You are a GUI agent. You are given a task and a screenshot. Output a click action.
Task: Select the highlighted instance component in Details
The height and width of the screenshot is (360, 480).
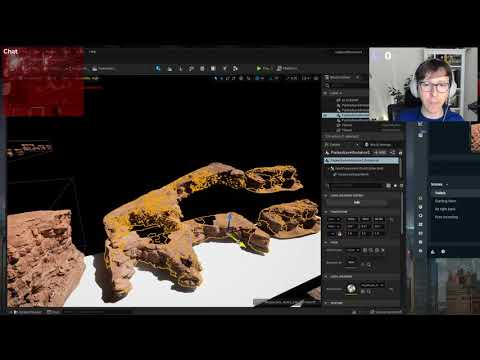click(x=362, y=160)
